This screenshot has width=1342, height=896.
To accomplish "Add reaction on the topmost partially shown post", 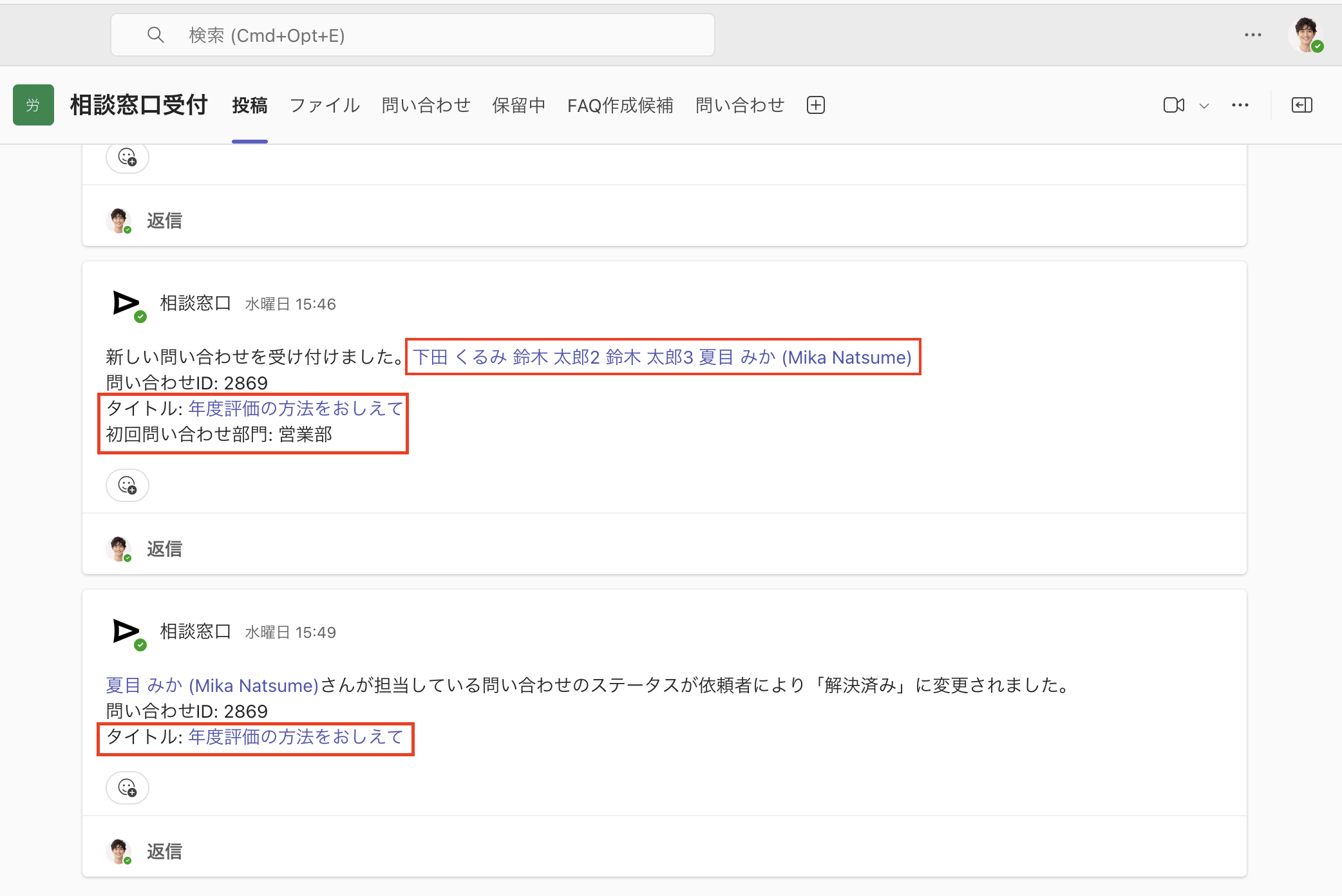I will [128, 157].
